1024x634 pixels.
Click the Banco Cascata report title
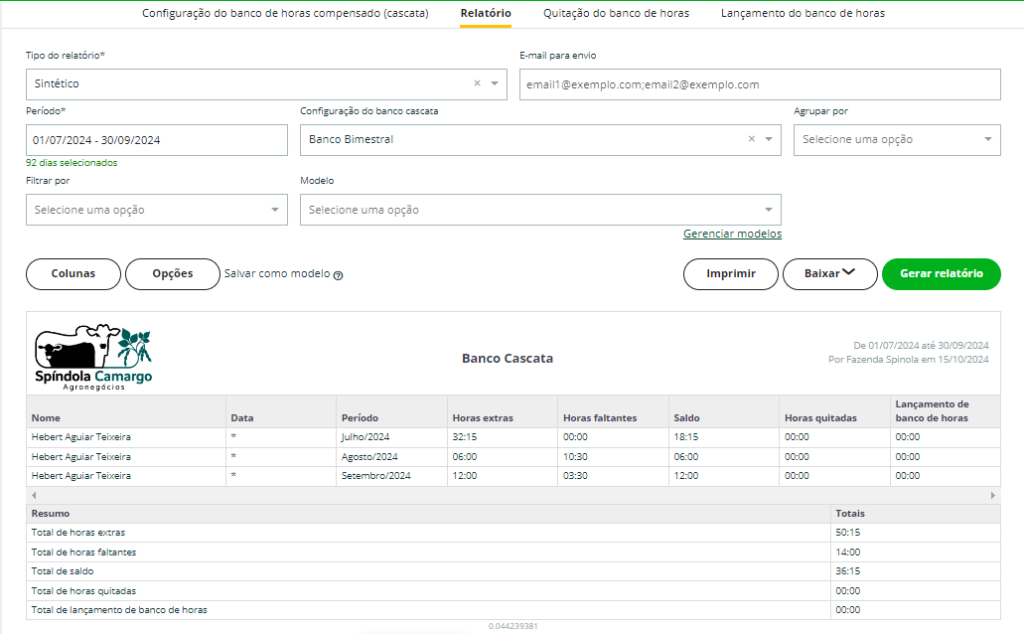507,358
